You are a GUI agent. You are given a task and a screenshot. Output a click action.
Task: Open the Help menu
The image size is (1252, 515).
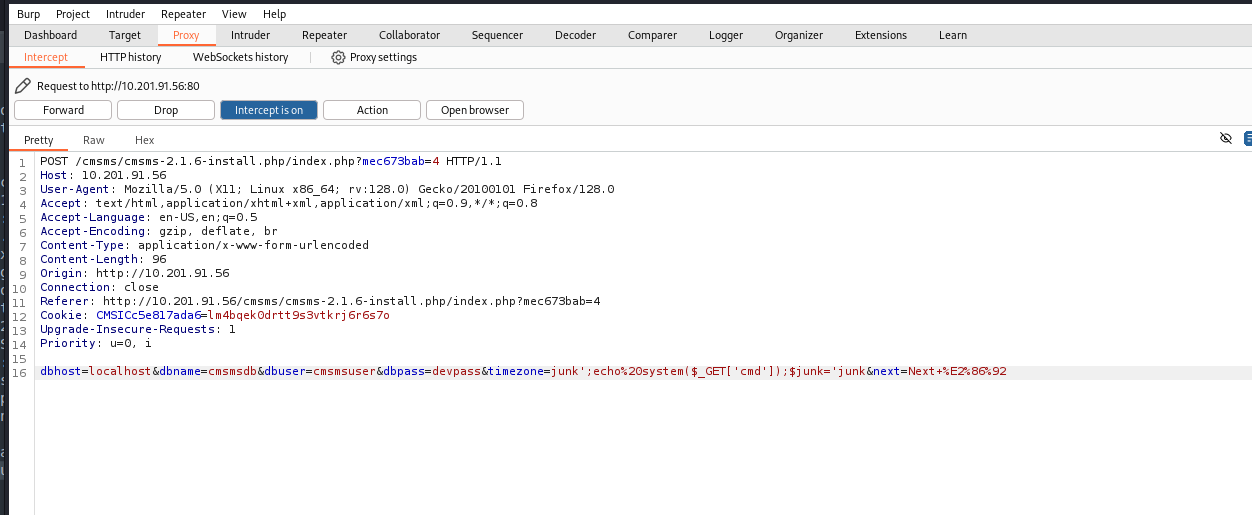coord(274,14)
